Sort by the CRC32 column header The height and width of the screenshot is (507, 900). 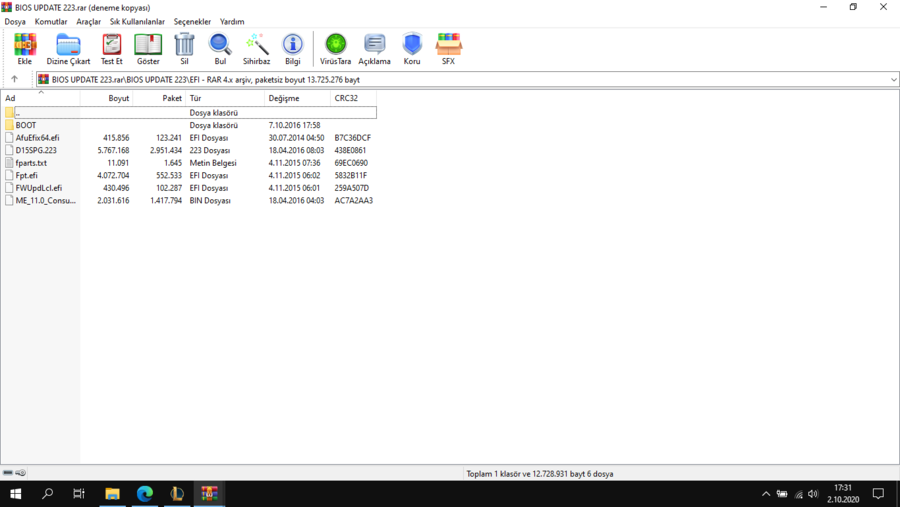point(354,98)
